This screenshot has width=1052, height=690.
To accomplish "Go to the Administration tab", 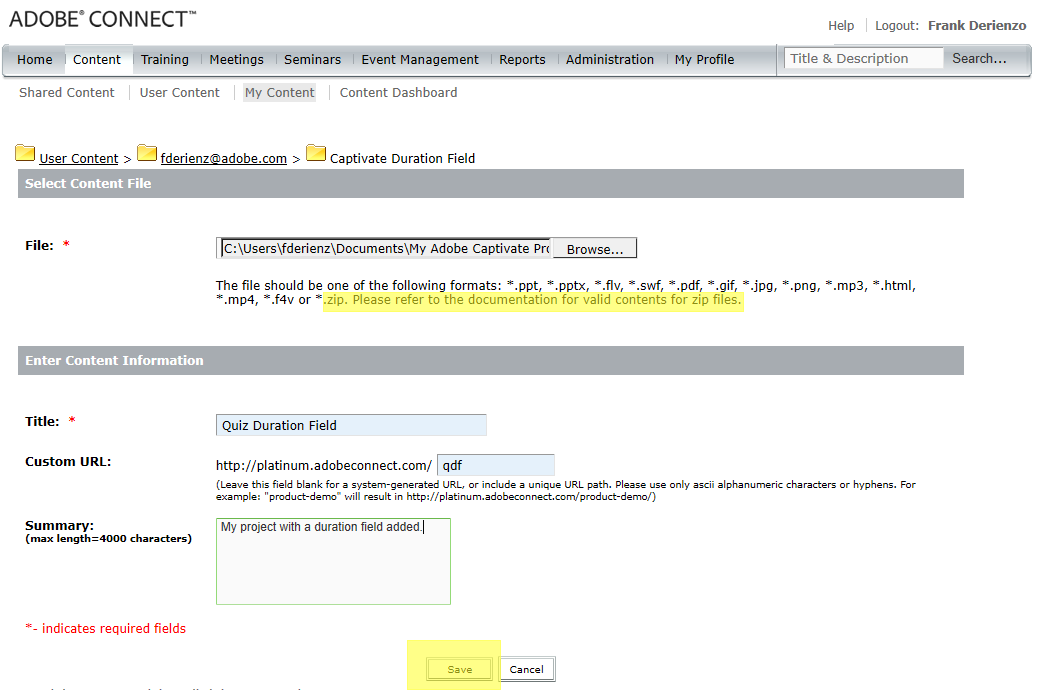I will click(609, 60).
